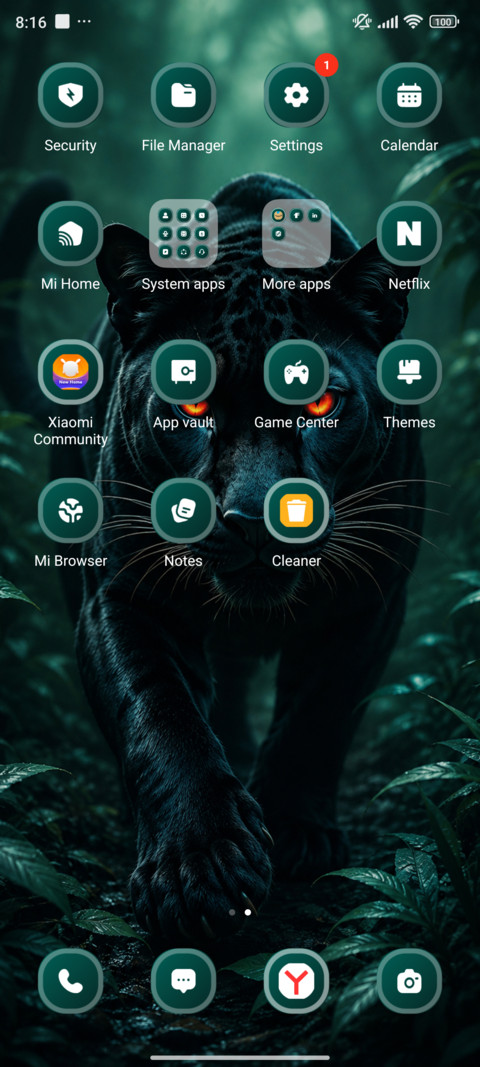This screenshot has width=480, height=1067.
Task: Tap the "Game Center" label
Action: [296, 423]
